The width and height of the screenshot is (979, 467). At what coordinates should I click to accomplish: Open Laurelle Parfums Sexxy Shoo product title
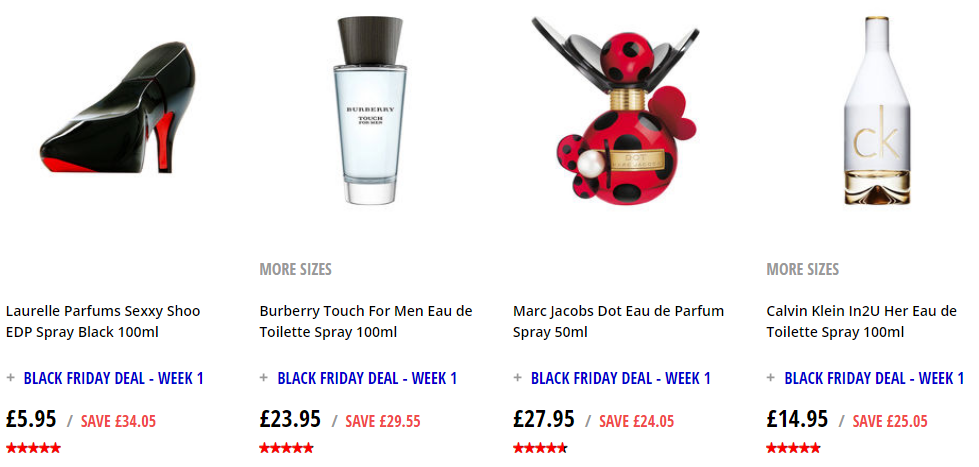click(x=103, y=322)
